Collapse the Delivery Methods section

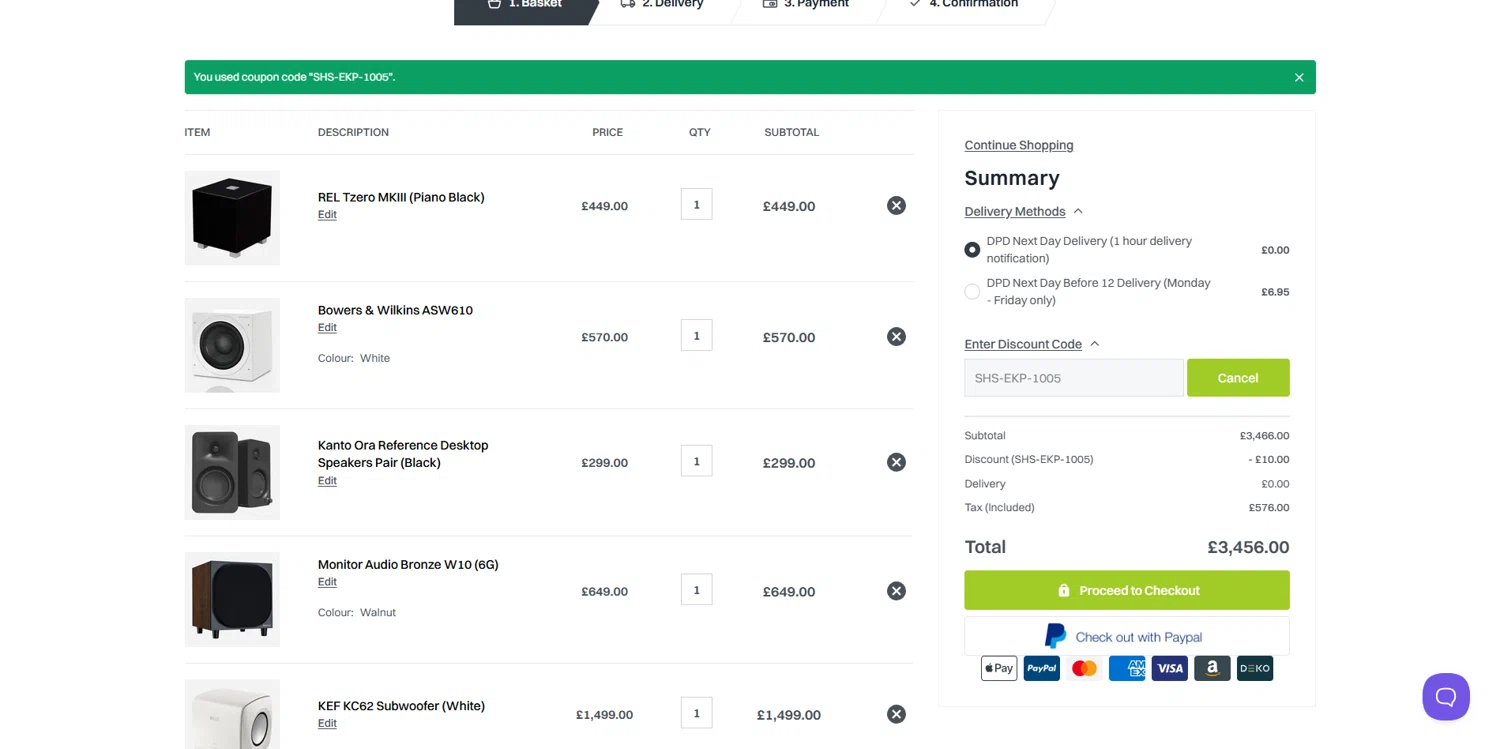[x=1023, y=211]
